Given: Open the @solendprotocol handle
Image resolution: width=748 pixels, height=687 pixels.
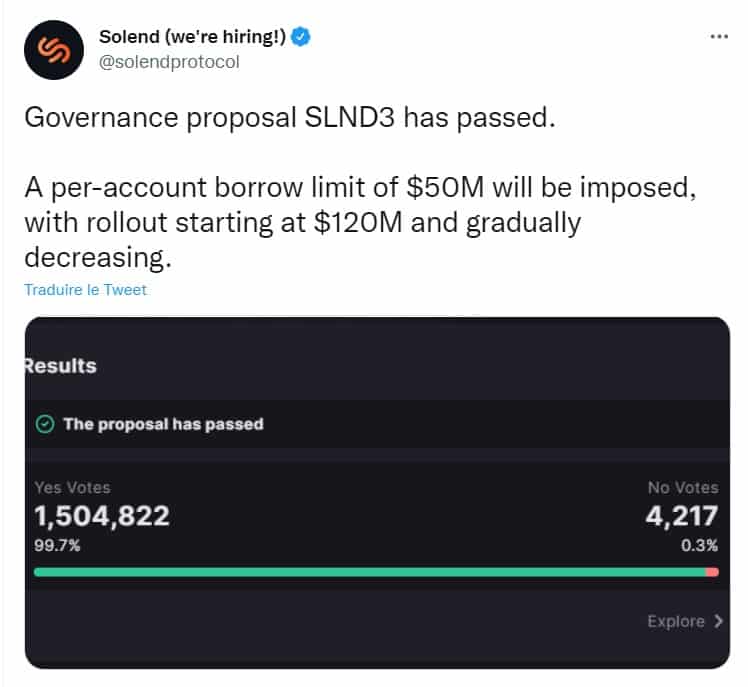Looking at the screenshot, I should (169, 62).
